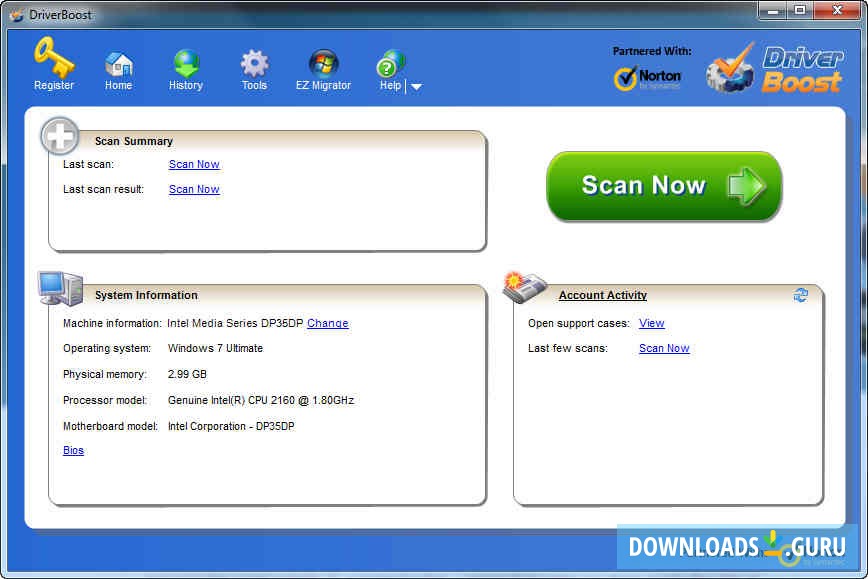Click Scan Now link beside Last scan
The image size is (868, 579).
coord(194,164)
